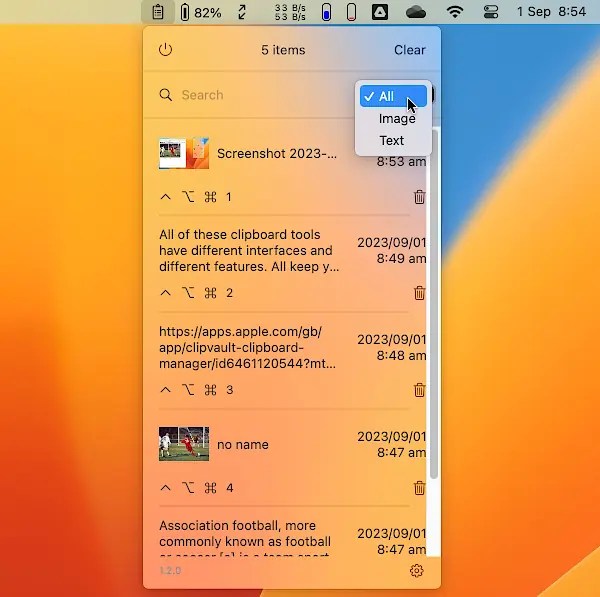Click the control key symbol on shortcut row 1

click(x=165, y=197)
